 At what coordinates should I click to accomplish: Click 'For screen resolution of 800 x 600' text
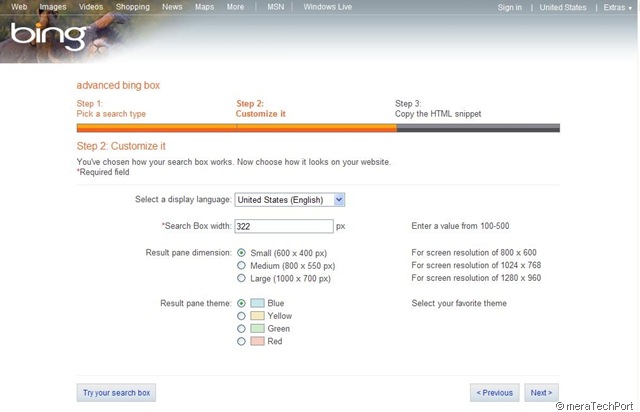[474, 252]
